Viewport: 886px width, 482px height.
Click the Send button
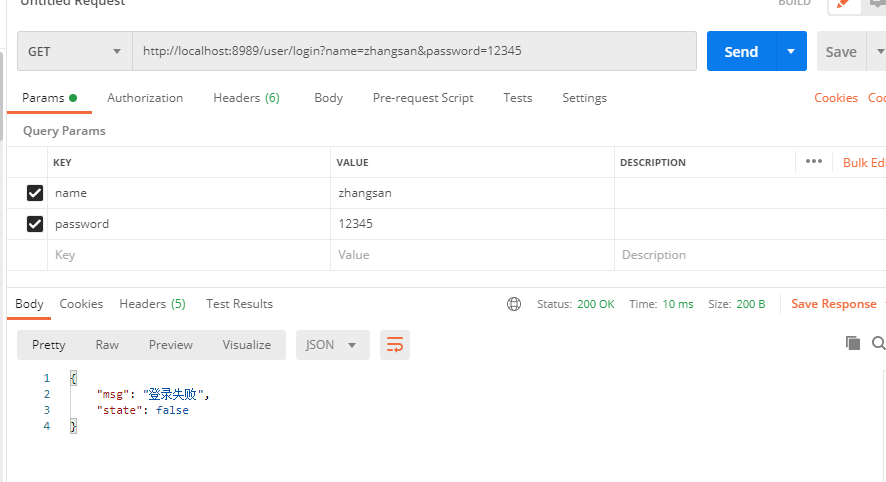coord(741,51)
